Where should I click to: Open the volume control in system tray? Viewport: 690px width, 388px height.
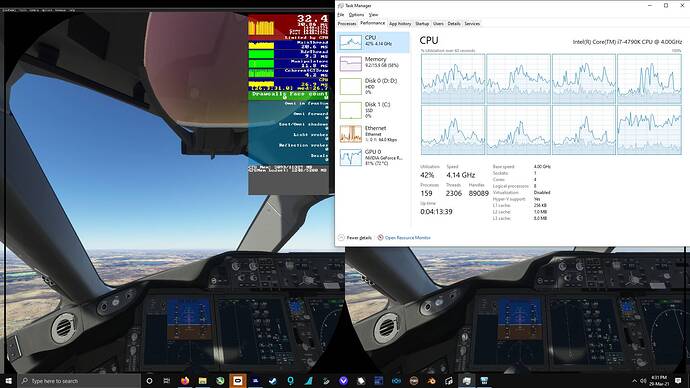643,381
